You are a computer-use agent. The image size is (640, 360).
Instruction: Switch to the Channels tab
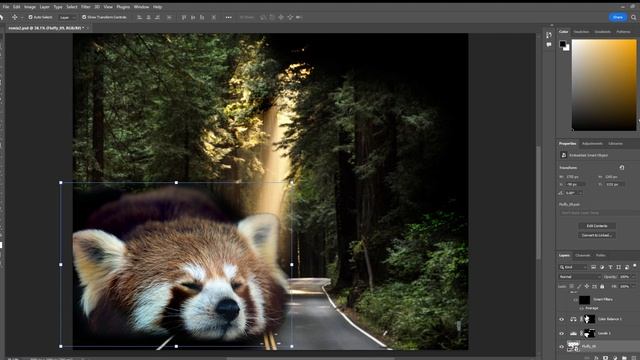click(582, 256)
